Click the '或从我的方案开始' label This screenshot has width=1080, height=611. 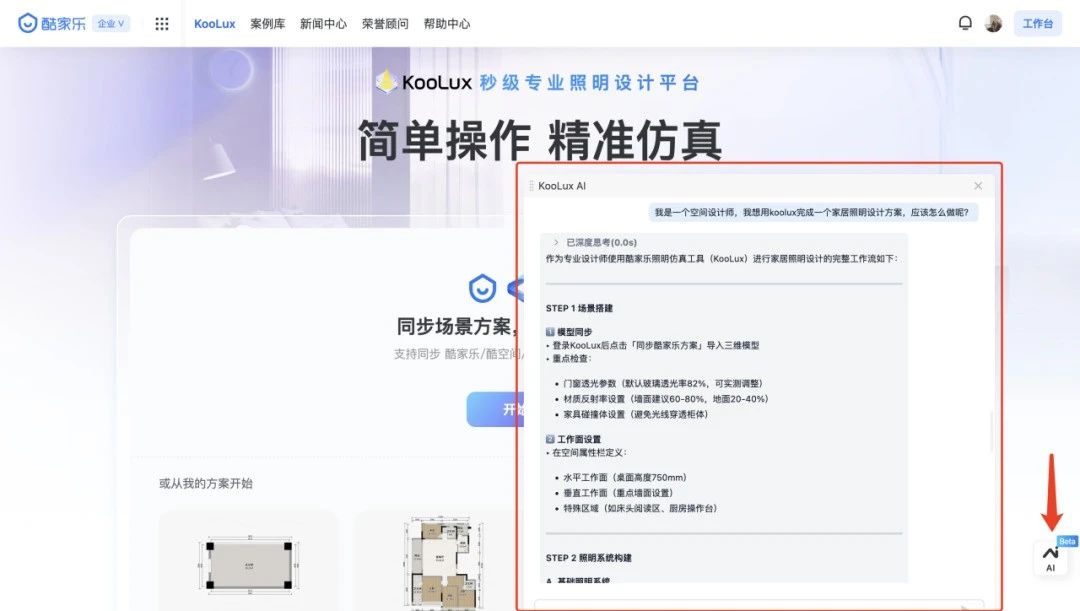click(x=206, y=484)
